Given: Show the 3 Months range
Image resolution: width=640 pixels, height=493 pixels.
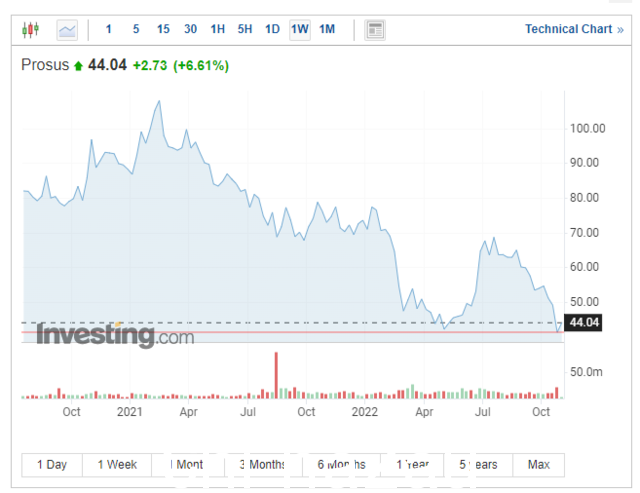Looking at the screenshot, I should pos(263,465).
